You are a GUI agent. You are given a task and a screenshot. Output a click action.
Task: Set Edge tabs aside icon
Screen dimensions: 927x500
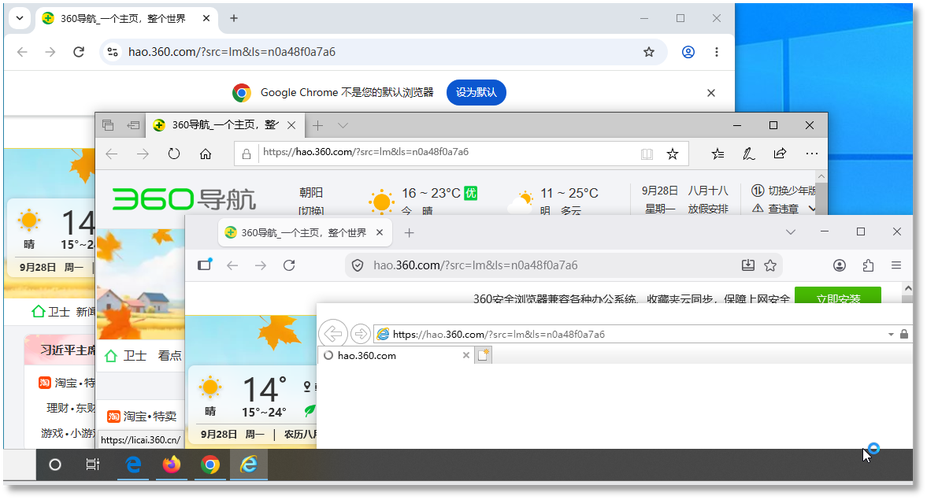point(133,125)
